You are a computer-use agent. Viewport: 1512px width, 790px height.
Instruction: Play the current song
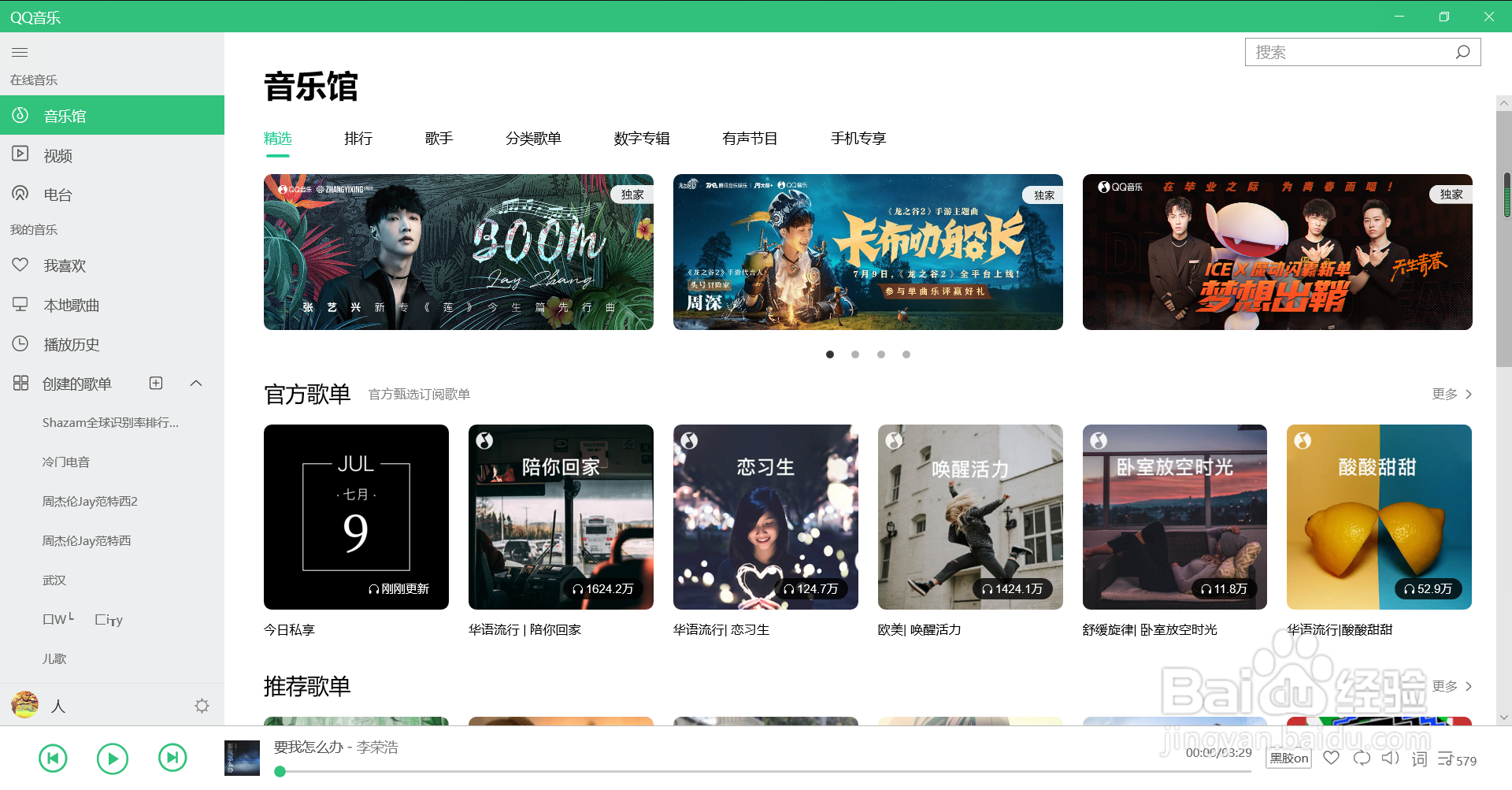(113, 758)
